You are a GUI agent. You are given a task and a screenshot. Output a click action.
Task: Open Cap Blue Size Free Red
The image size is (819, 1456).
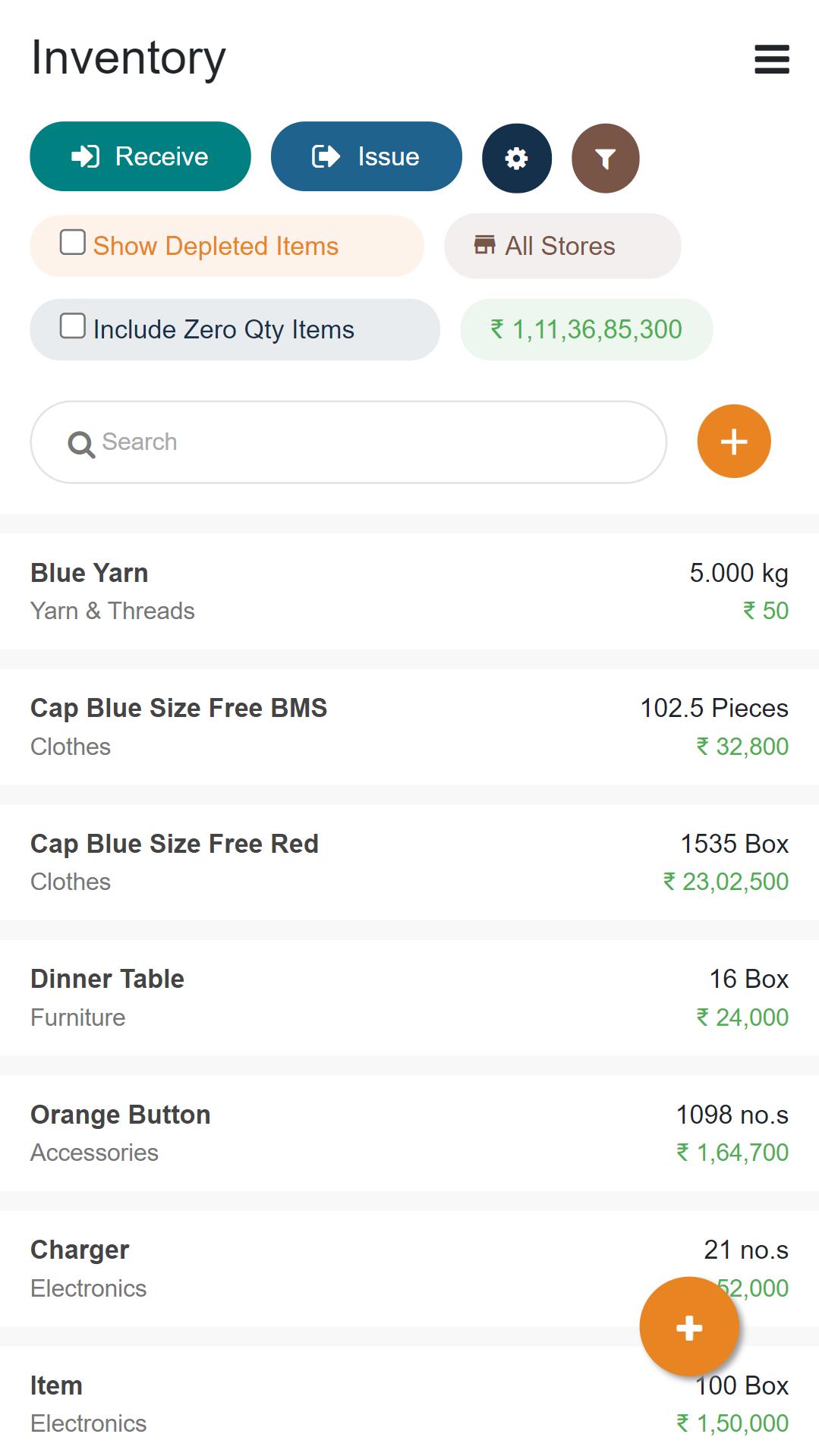(x=409, y=862)
